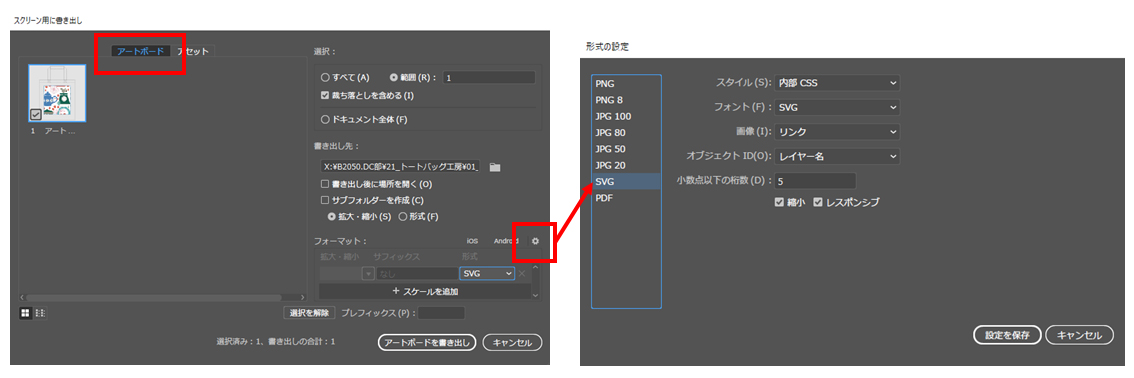Focus the プレフィックス (P) input field

pyautogui.click(x=441, y=313)
